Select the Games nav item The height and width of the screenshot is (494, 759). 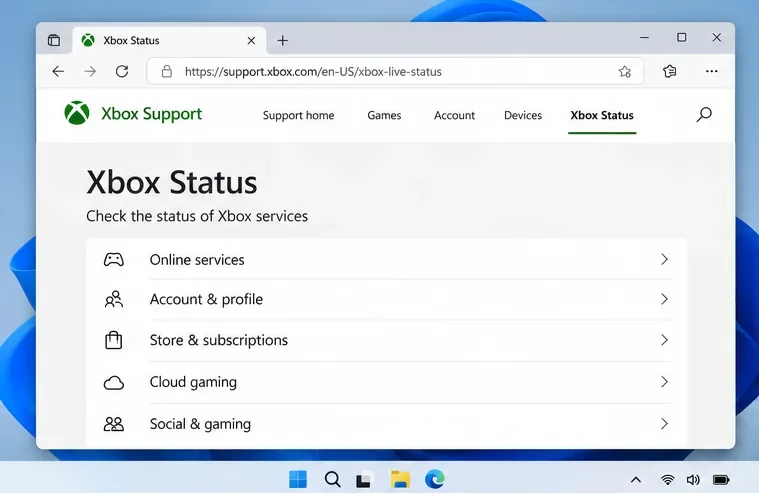[x=384, y=115]
